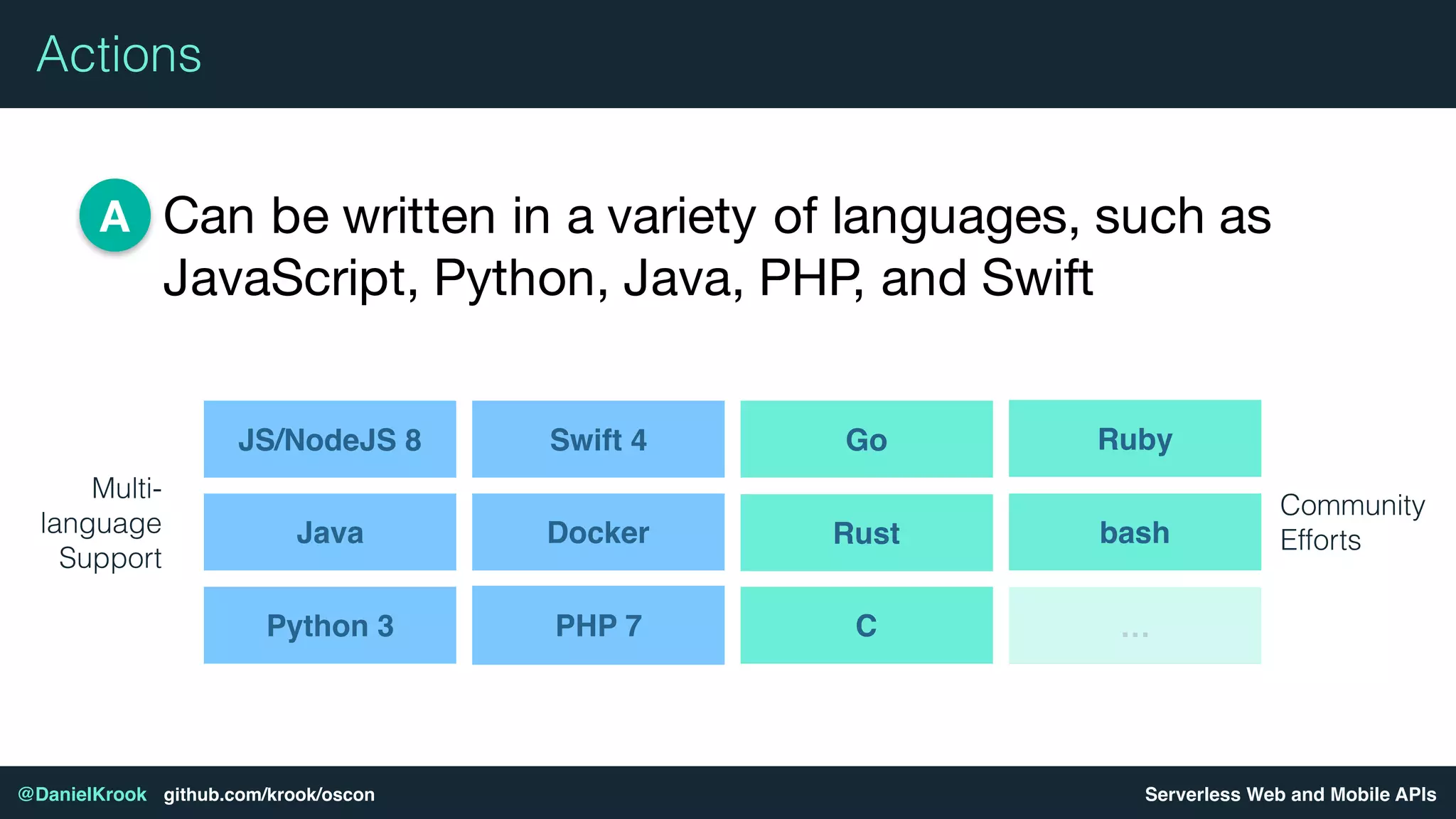Click the Multi-language Support label

click(102, 523)
